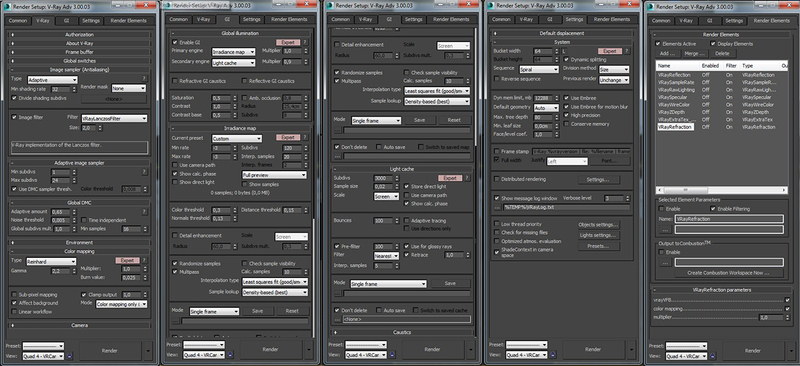800x366 pixels.
Task: Open Image sampler Type 'Adaptive' dropdown
Action: 52,80
